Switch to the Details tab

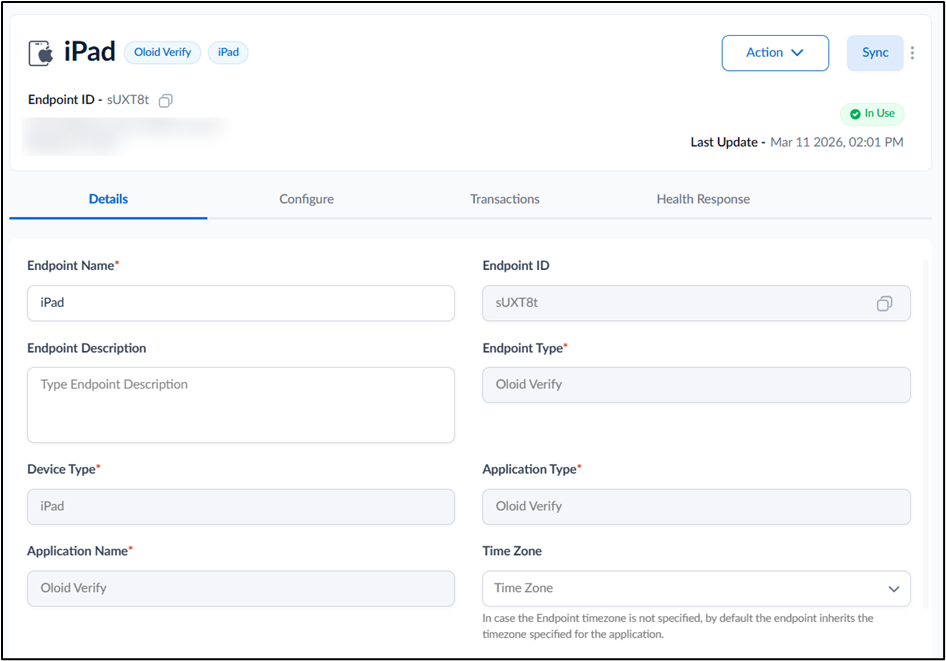click(109, 199)
